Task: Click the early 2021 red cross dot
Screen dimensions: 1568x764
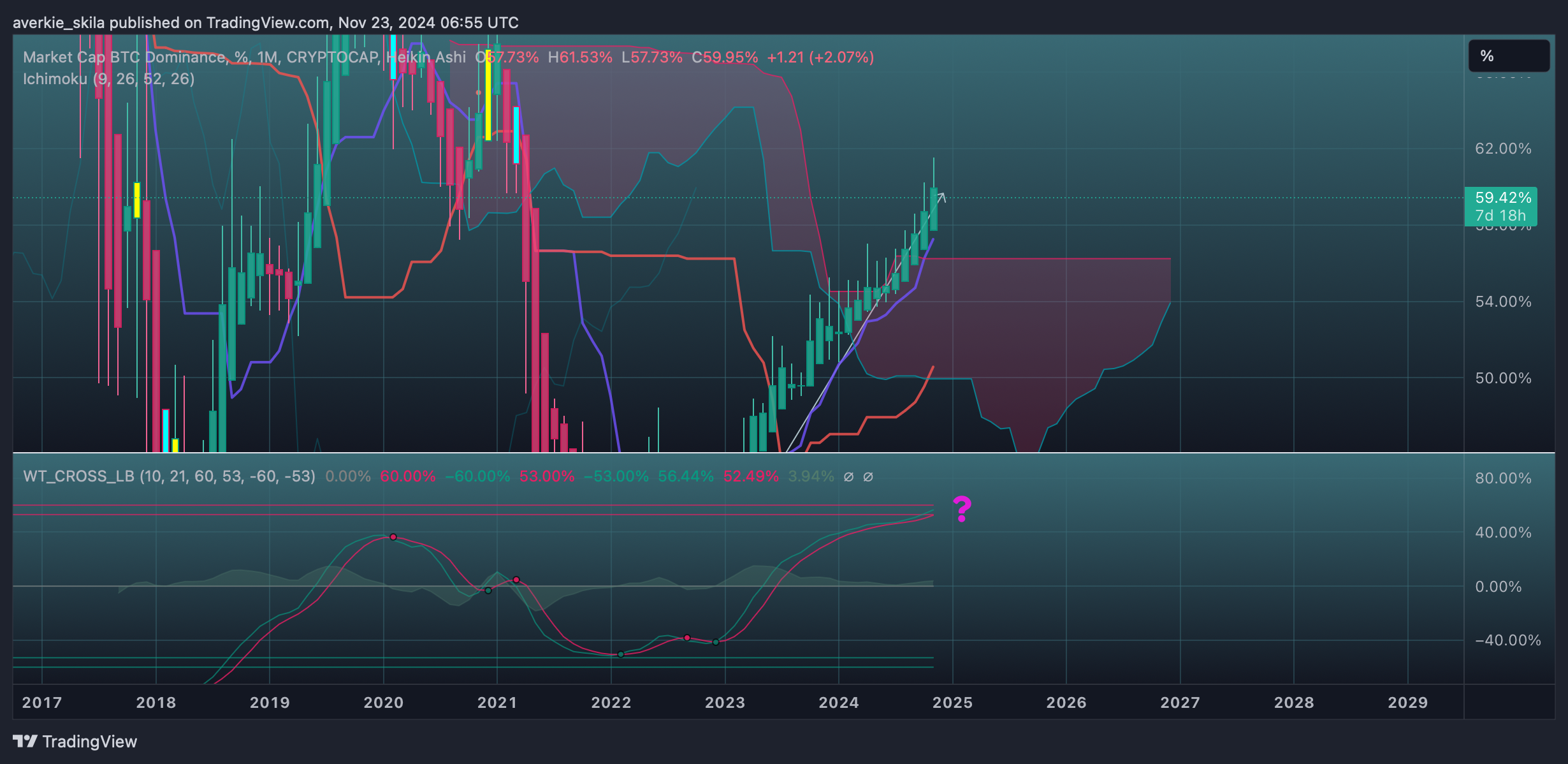Action: 516,580
